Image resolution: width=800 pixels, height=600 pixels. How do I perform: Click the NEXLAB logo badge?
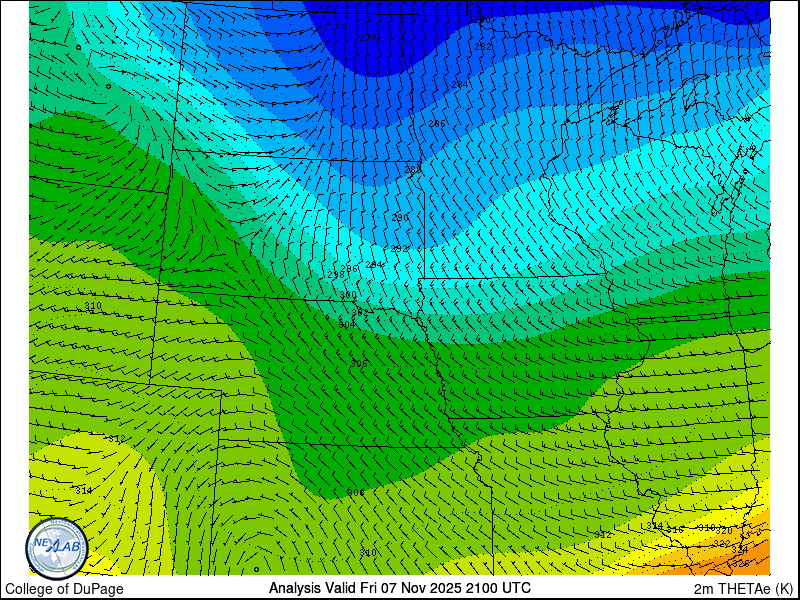click(57, 549)
